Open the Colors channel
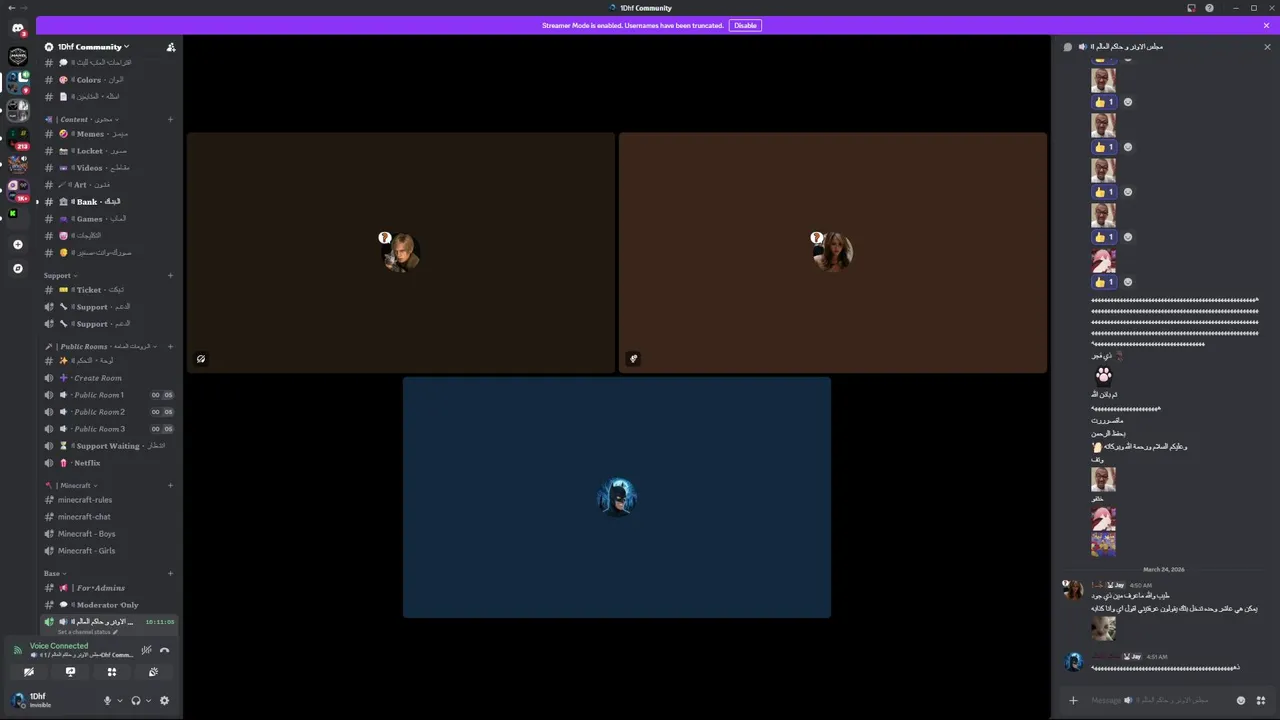Image resolution: width=1280 pixels, height=720 pixels. pyautogui.click(x=109, y=80)
